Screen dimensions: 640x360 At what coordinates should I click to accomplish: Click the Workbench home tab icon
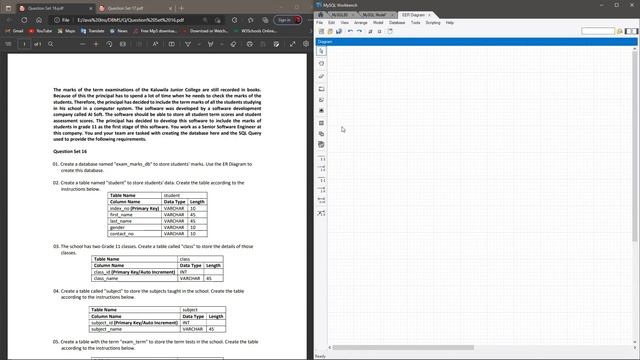[321, 15]
